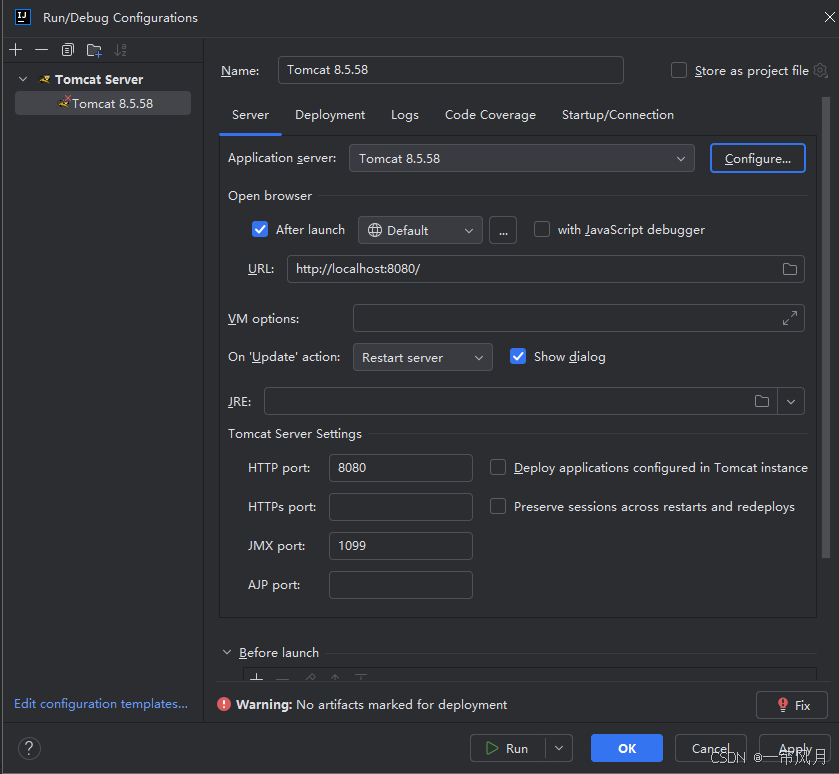The height and width of the screenshot is (774, 839).
Task: Click the JMX port field
Action: pyautogui.click(x=401, y=546)
